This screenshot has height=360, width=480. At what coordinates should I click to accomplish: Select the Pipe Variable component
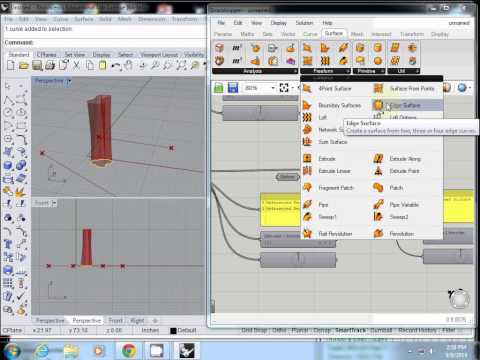pos(397,204)
